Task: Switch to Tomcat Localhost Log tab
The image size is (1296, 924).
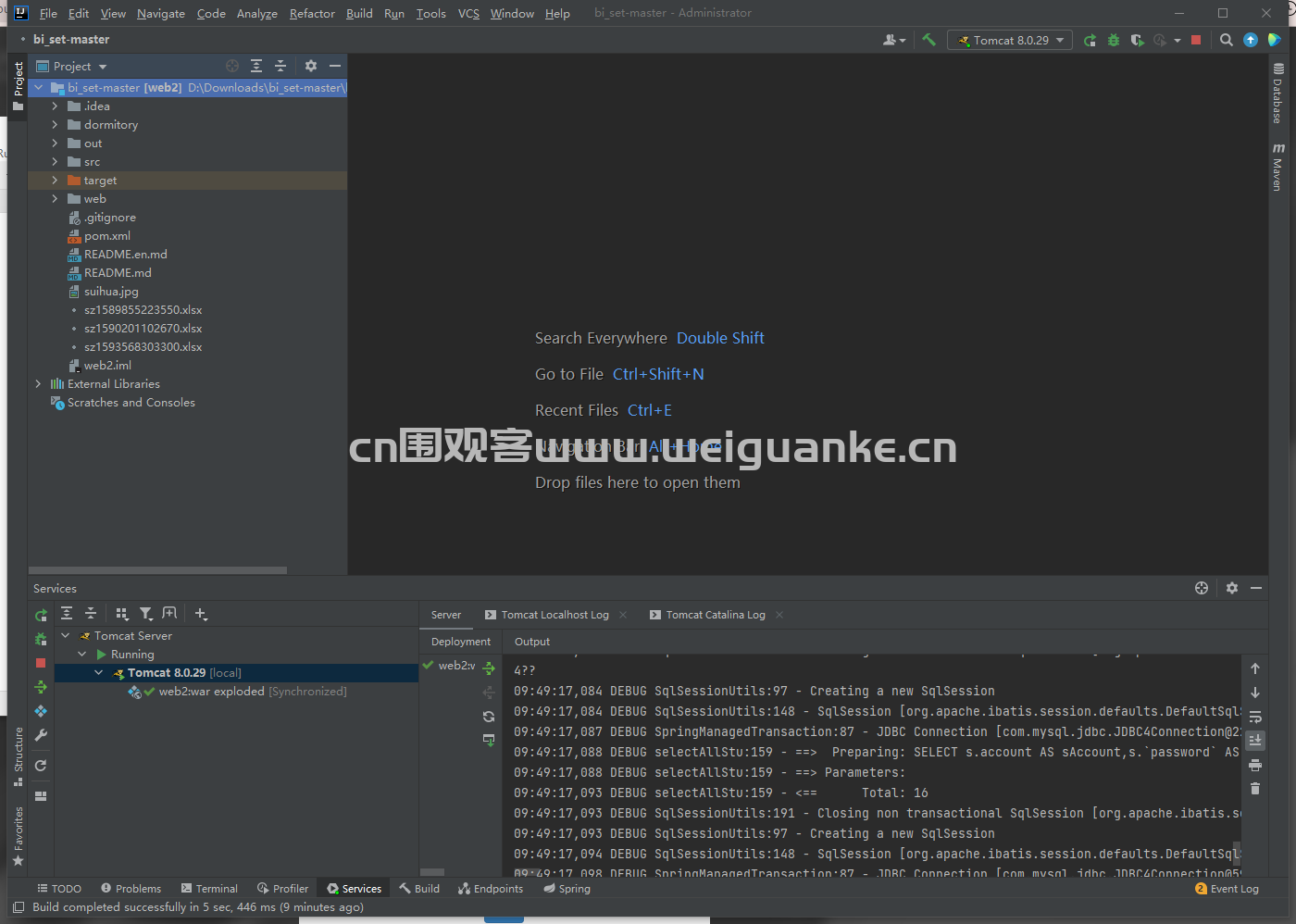Action: click(x=555, y=615)
